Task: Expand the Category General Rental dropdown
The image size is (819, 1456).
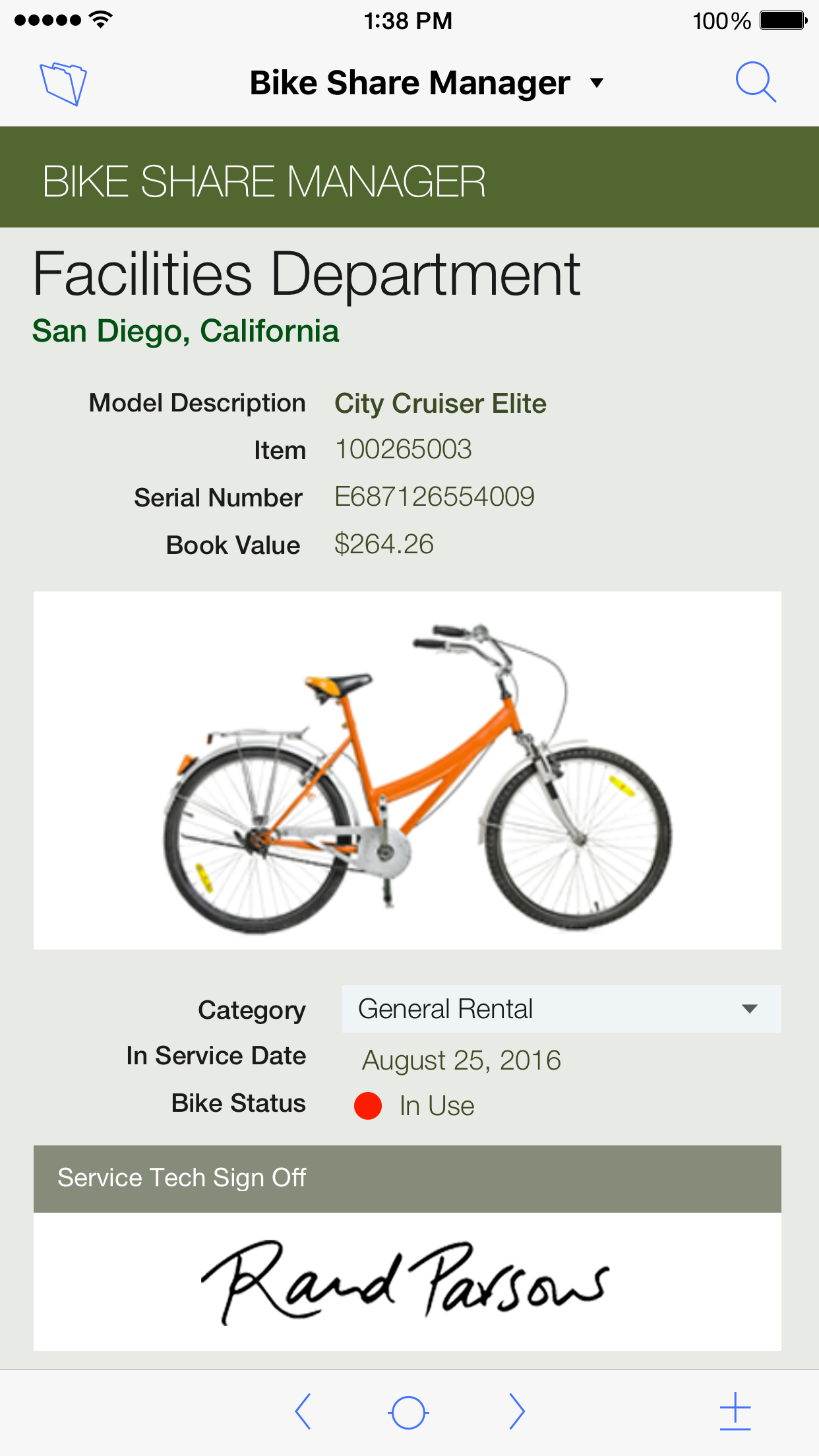Action: [x=561, y=1009]
